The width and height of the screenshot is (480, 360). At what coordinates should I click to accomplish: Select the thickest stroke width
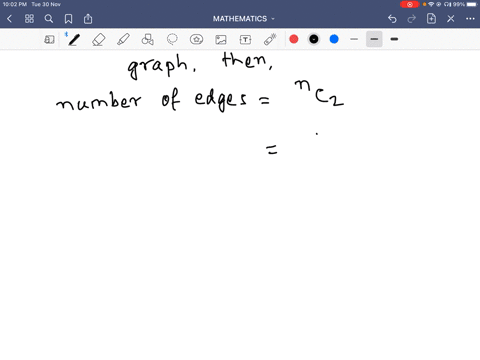click(394, 39)
